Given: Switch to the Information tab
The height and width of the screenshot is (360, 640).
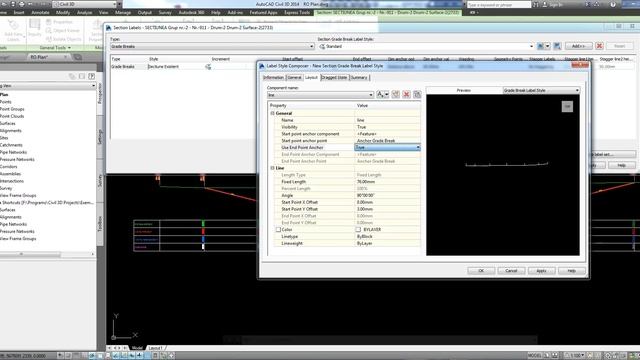Looking at the screenshot, I should (x=273, y=78).
